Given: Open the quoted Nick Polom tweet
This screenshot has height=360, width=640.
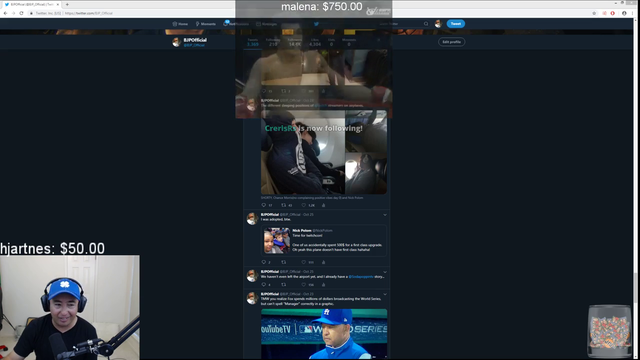Looking at the screenshot, I should point(324,241).
